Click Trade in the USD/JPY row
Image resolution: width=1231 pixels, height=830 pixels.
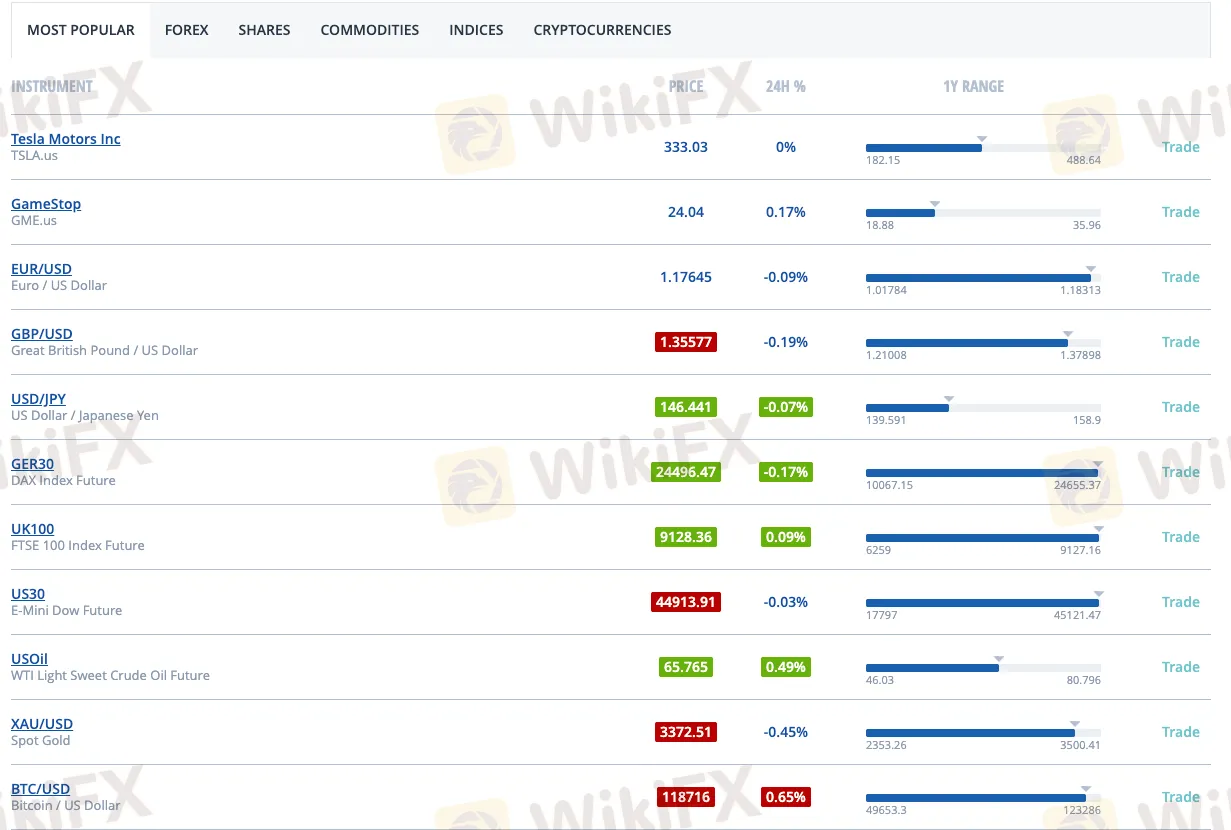[1180, 407]
